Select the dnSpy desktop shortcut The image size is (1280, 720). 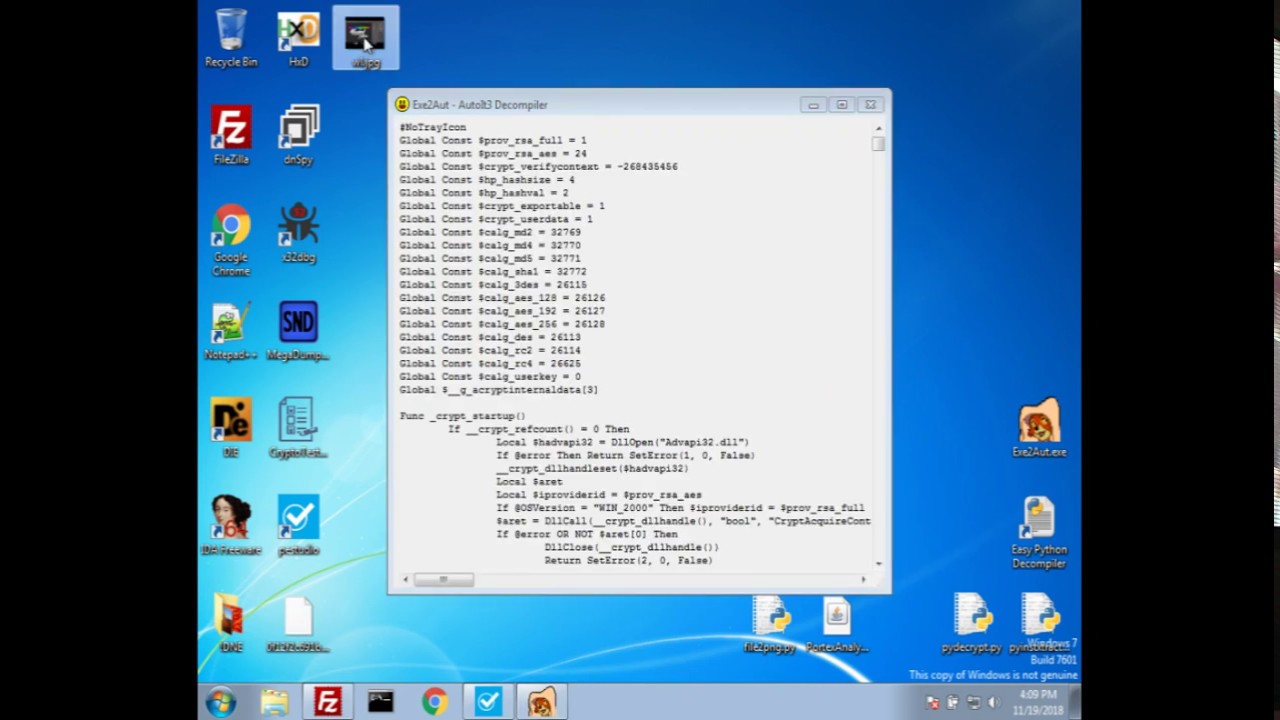pyautogui.click(x=298, y=136)
